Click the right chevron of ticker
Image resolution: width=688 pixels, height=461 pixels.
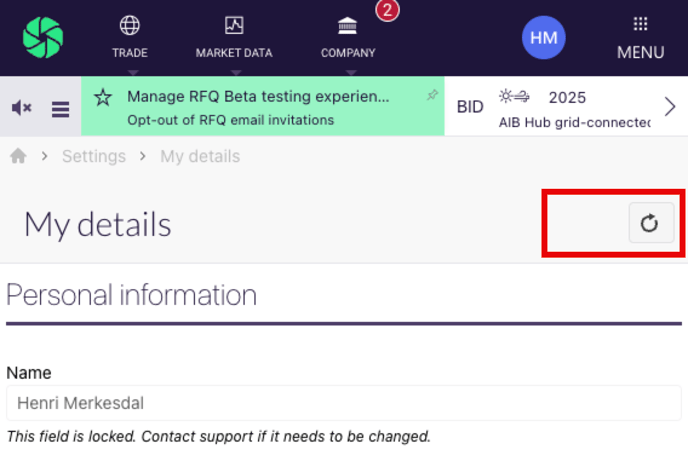point(670,107)
